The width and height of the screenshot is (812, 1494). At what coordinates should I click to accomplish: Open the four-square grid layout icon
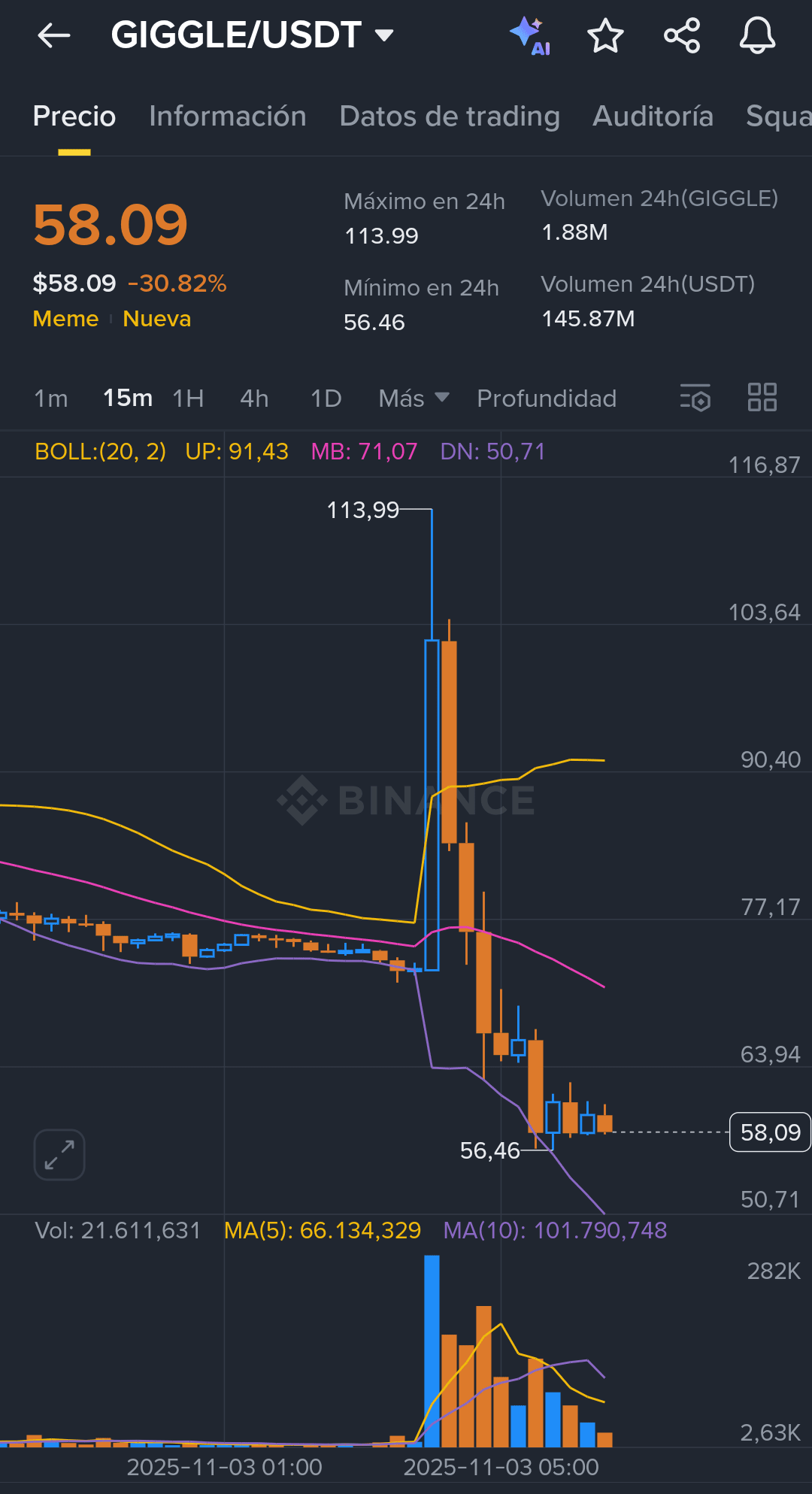[762, 397]
